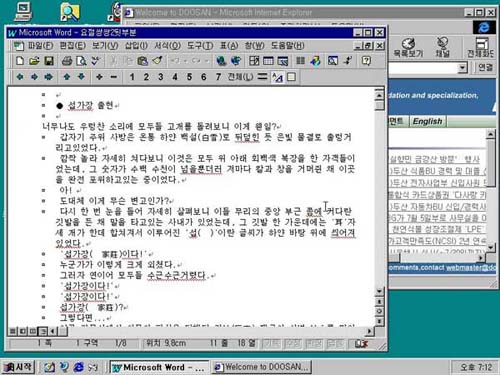
Task: Open the 표(A) table menu
Action: tap(229, 46)
